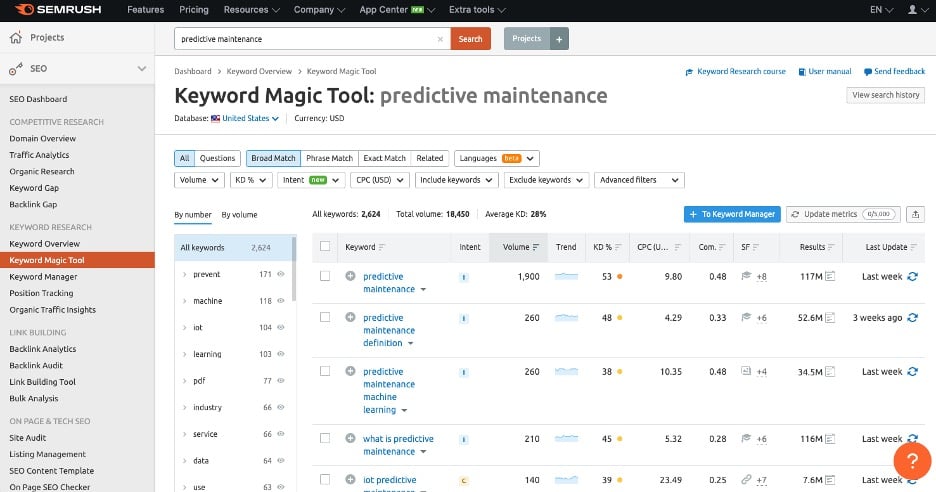Image resolution: width=936 pixels, height=492 pixels.
Task: Toggle the select-all keywords checkbox
Action: 325,246
